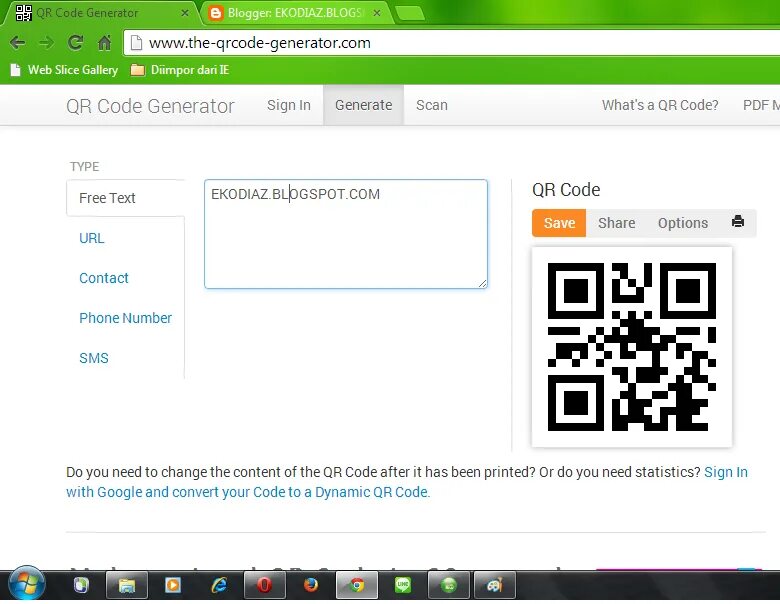The image size is (780, 604).
Task: Open the Share option
Action: pos(616,223)
